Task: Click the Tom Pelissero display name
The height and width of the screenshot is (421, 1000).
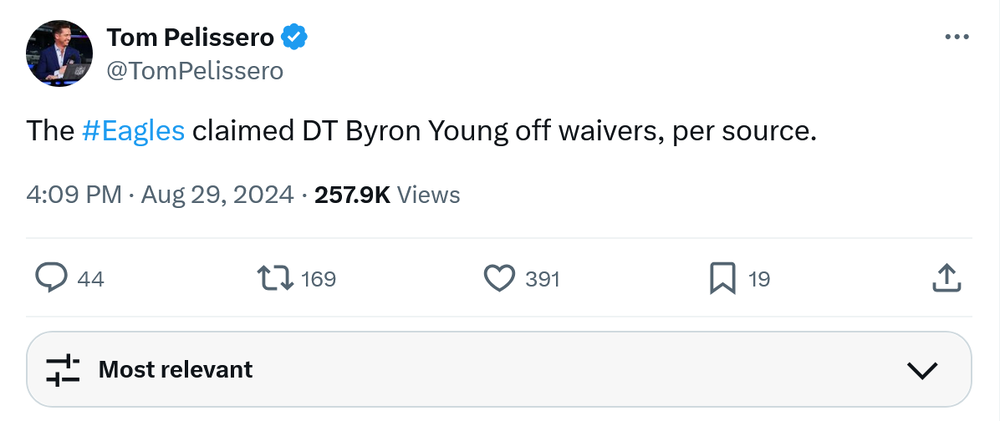Action: point(189,37)
